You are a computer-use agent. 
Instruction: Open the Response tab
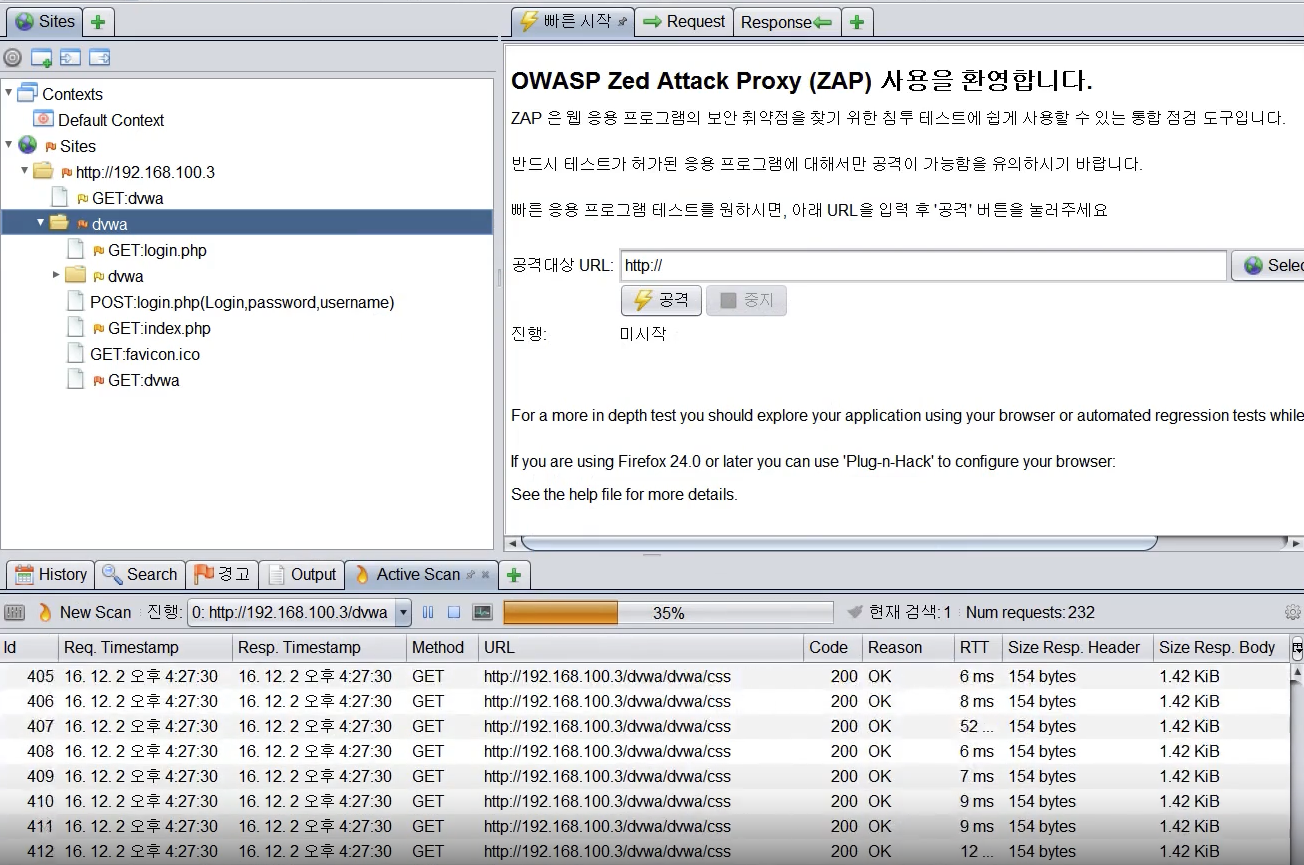pyautogui.click(x=787, y=22)
